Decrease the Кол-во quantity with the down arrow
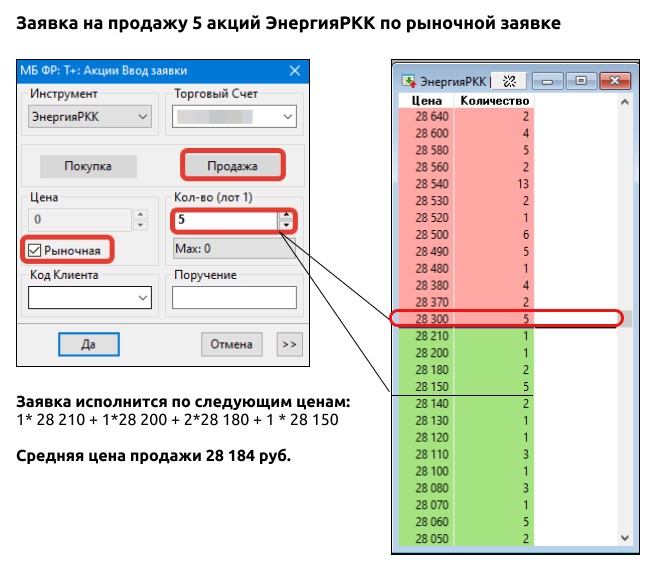This screenshot has width=655, height=567. pos(287,225)
